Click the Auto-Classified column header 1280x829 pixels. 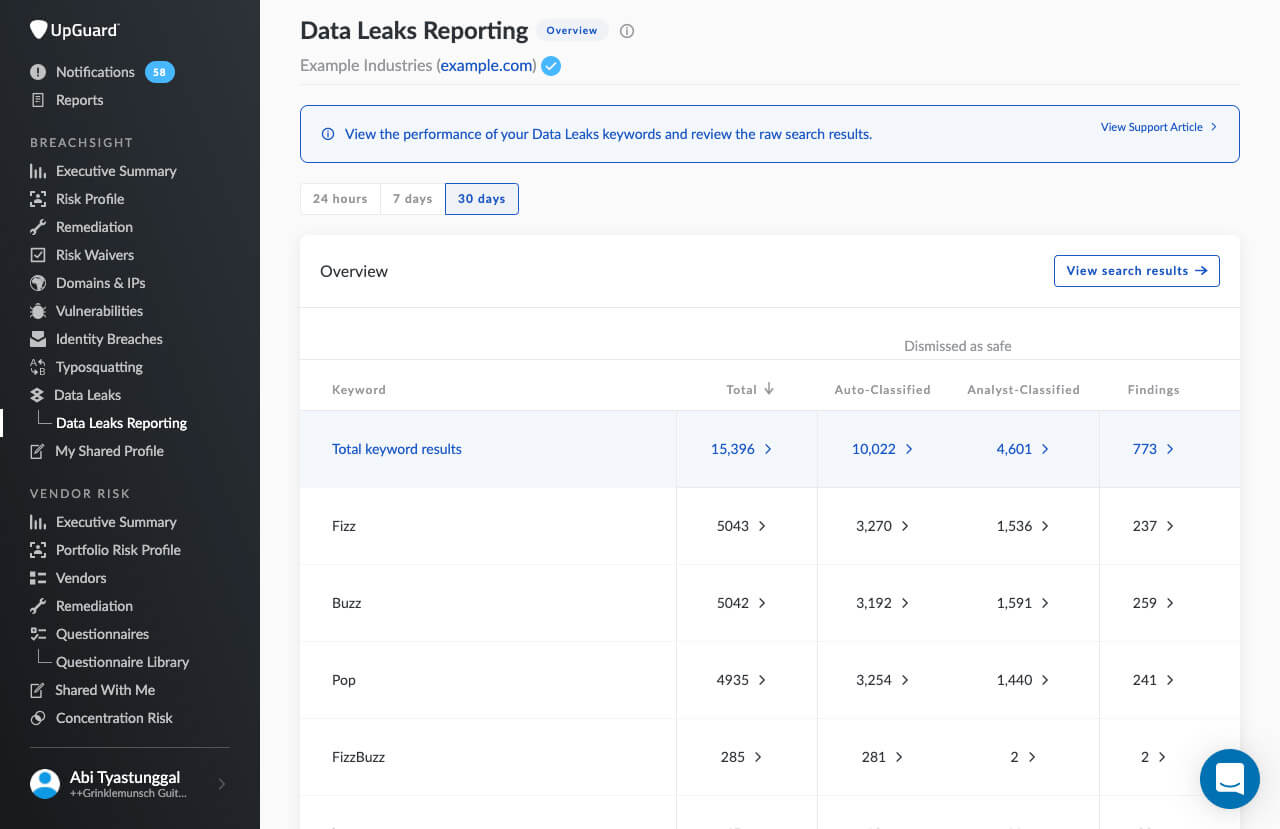[882, 390]
